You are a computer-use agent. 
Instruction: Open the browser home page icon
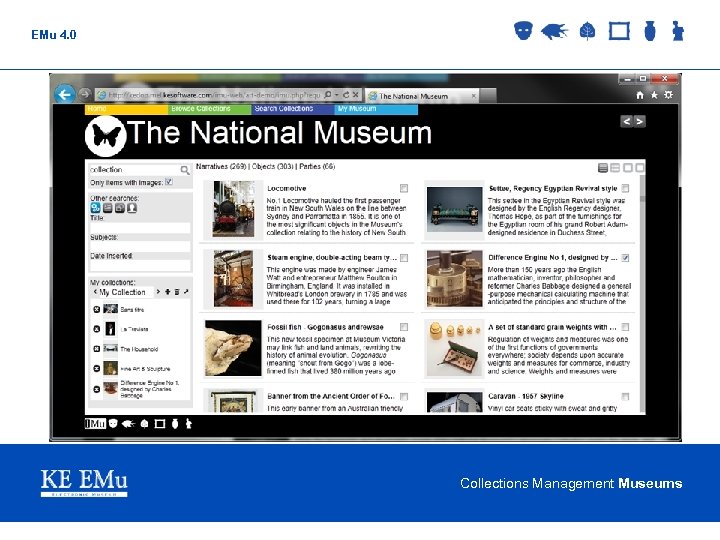click(640, 95)
